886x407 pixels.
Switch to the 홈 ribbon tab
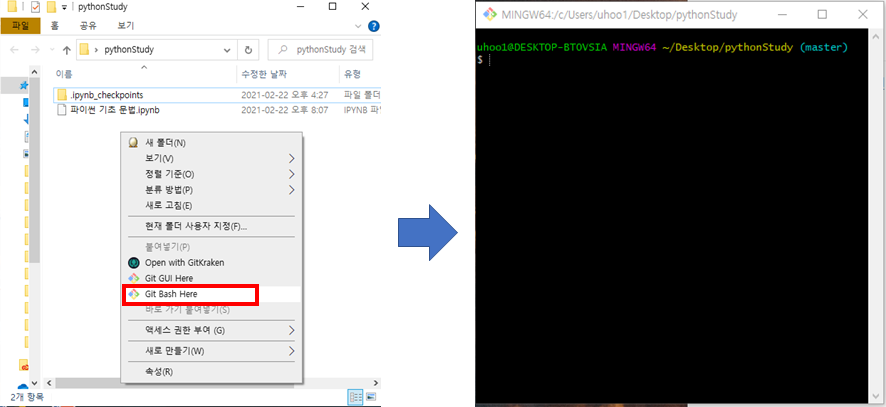(x=55, y=25)
